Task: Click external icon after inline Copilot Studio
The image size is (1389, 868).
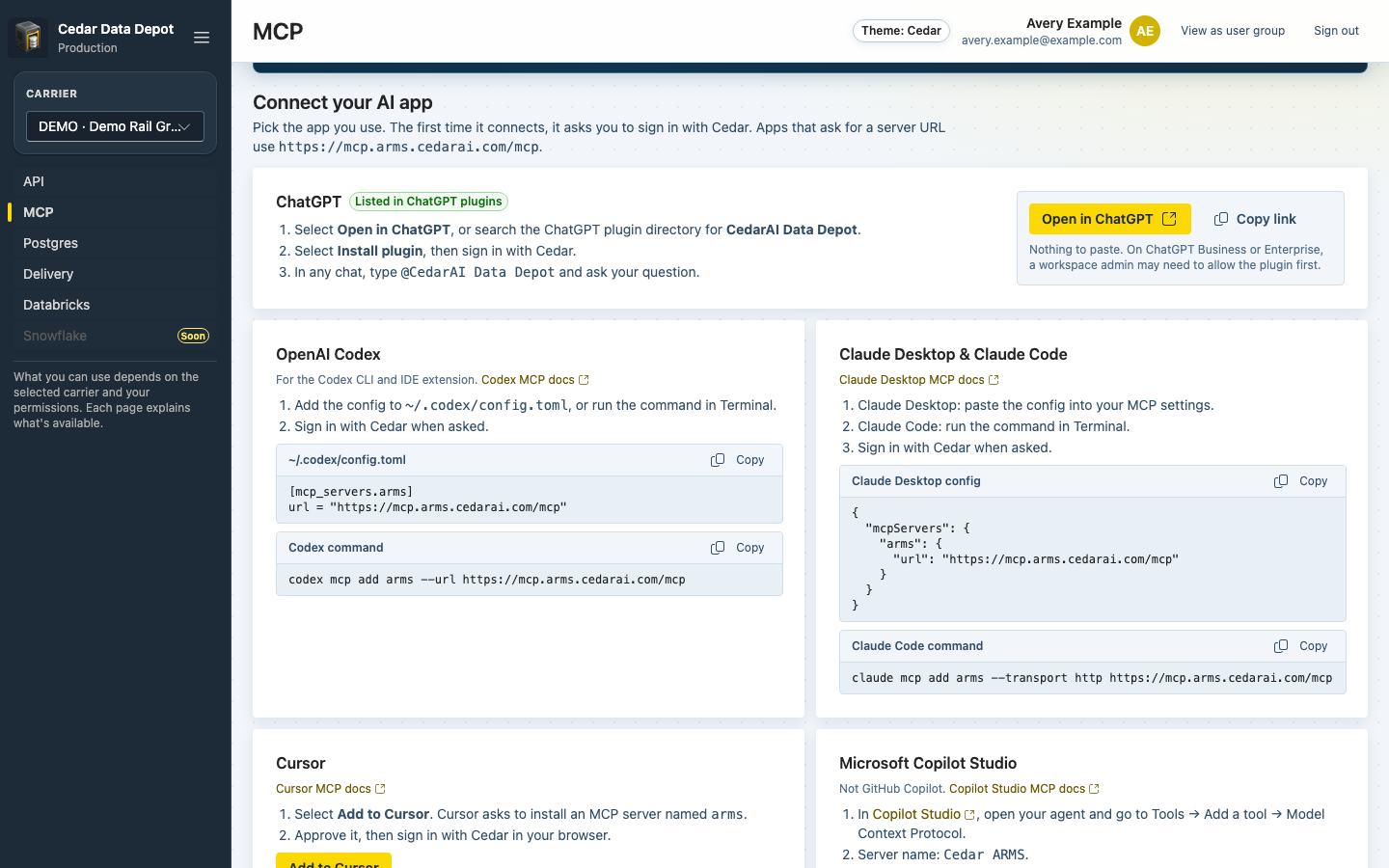Action: point(969,815)
